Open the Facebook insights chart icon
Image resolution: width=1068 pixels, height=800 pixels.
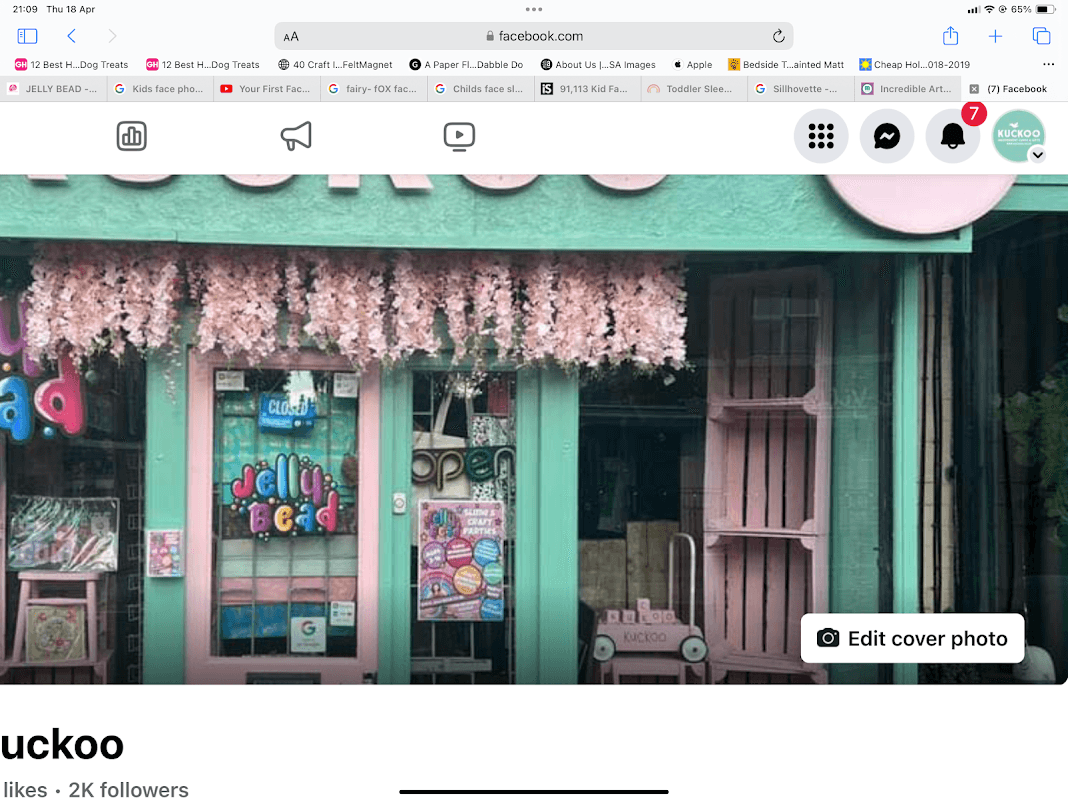(132, 136)
